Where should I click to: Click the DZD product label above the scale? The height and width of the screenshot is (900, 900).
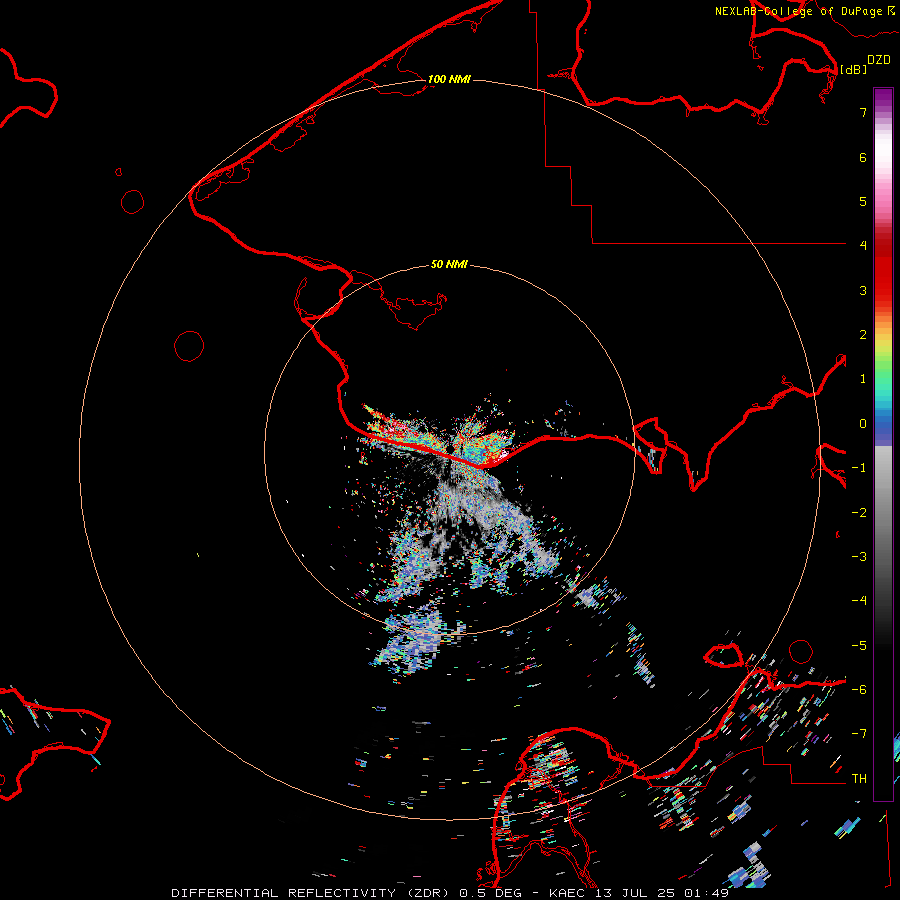pyautogui.click(x=879, y=59)
